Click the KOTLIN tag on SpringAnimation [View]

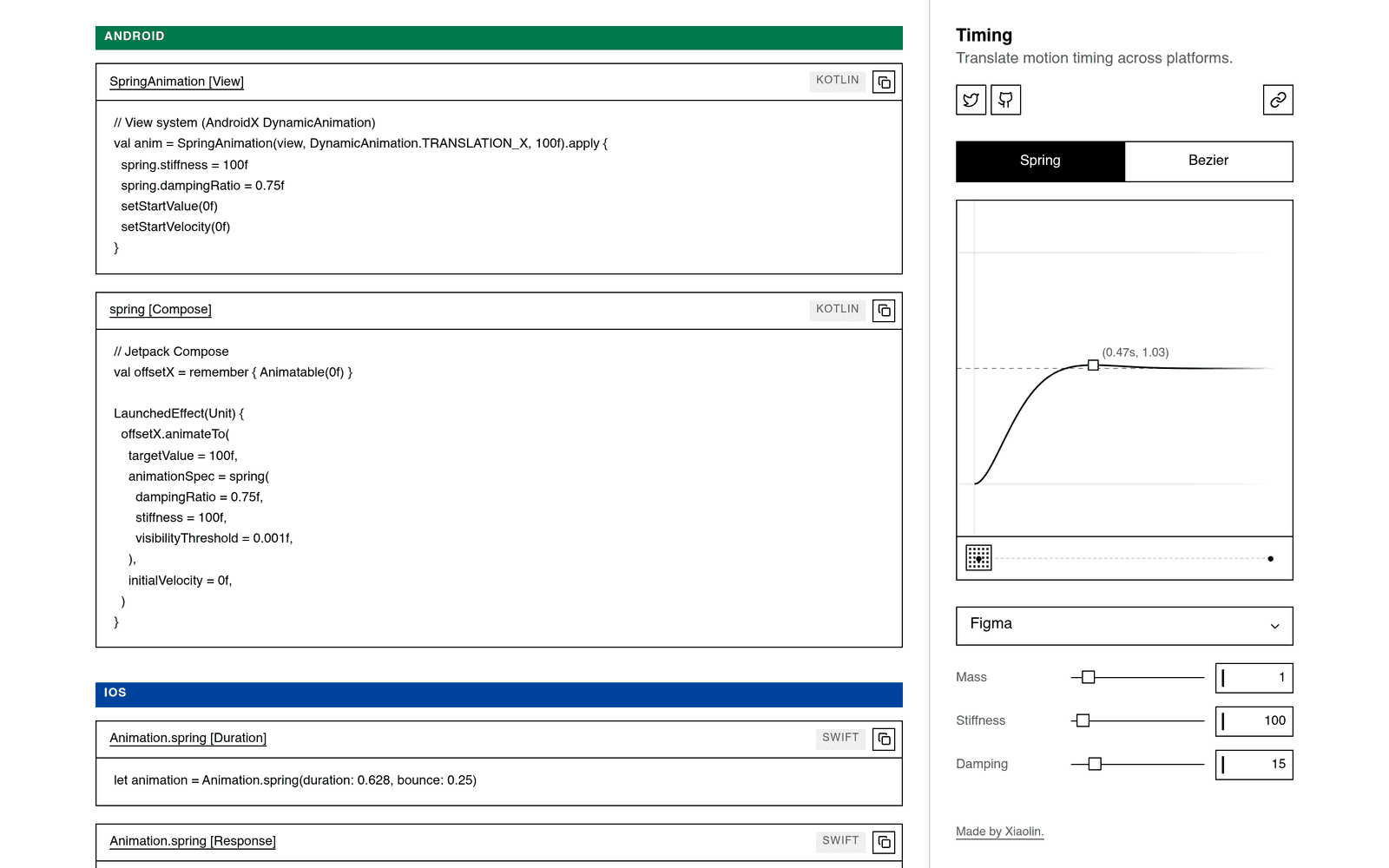pyautogui.click(x=837, y=81)
